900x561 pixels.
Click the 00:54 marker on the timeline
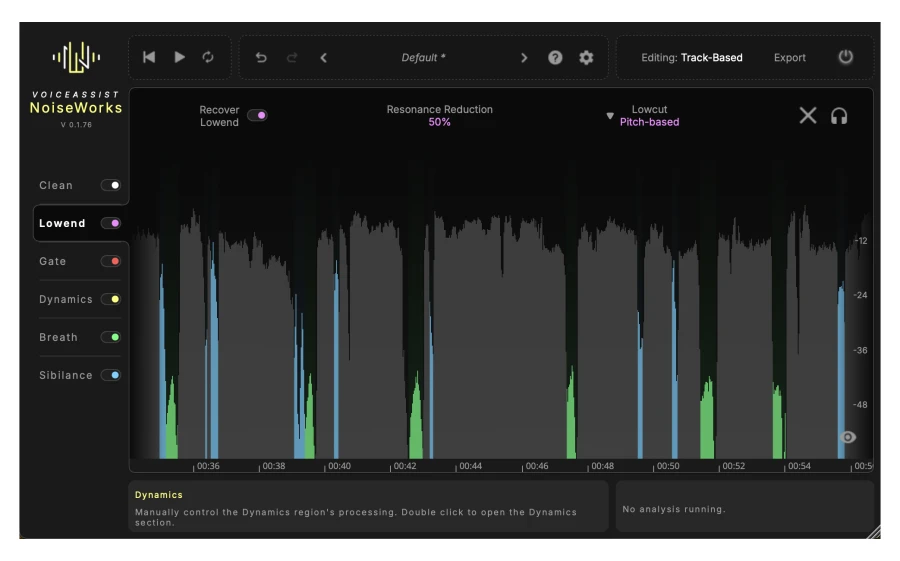(799, 466)
